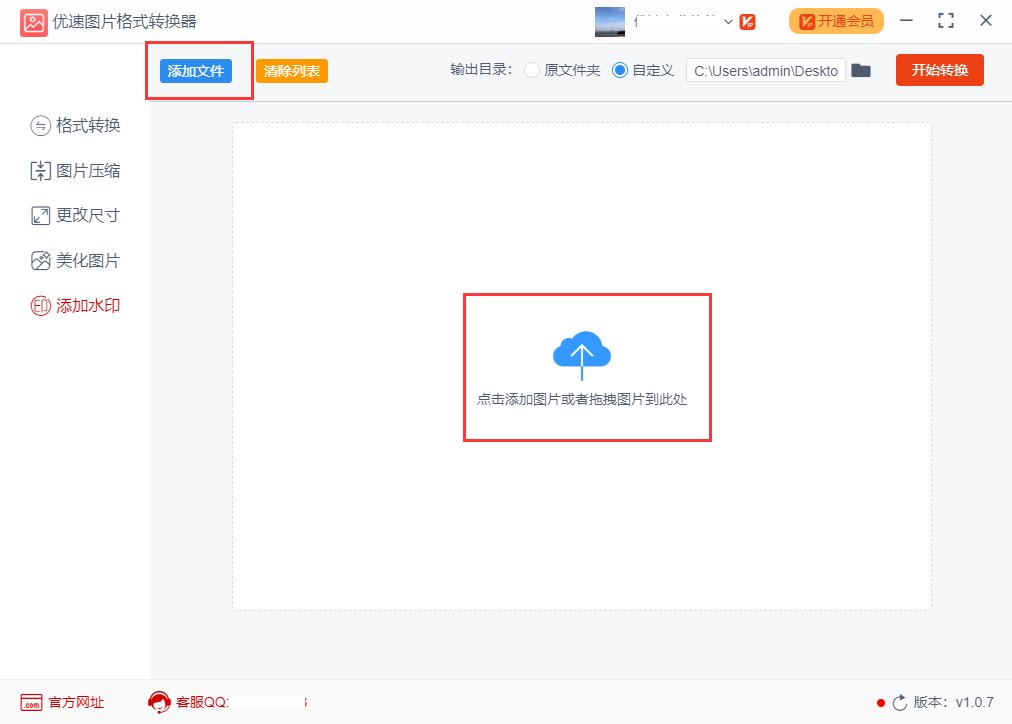The width and height of the screenshot is (1012, 724).
Task: Clear the list via 清除列表 button
Action: (291, 70)
